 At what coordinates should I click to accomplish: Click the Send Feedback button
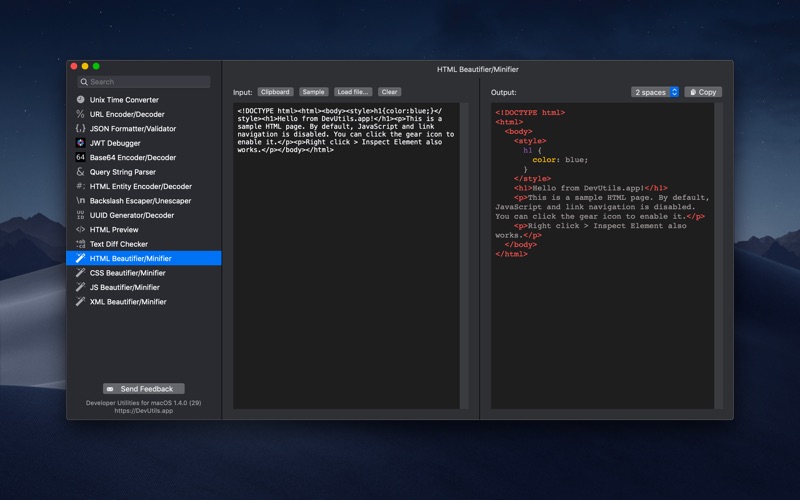coord(144,389)
